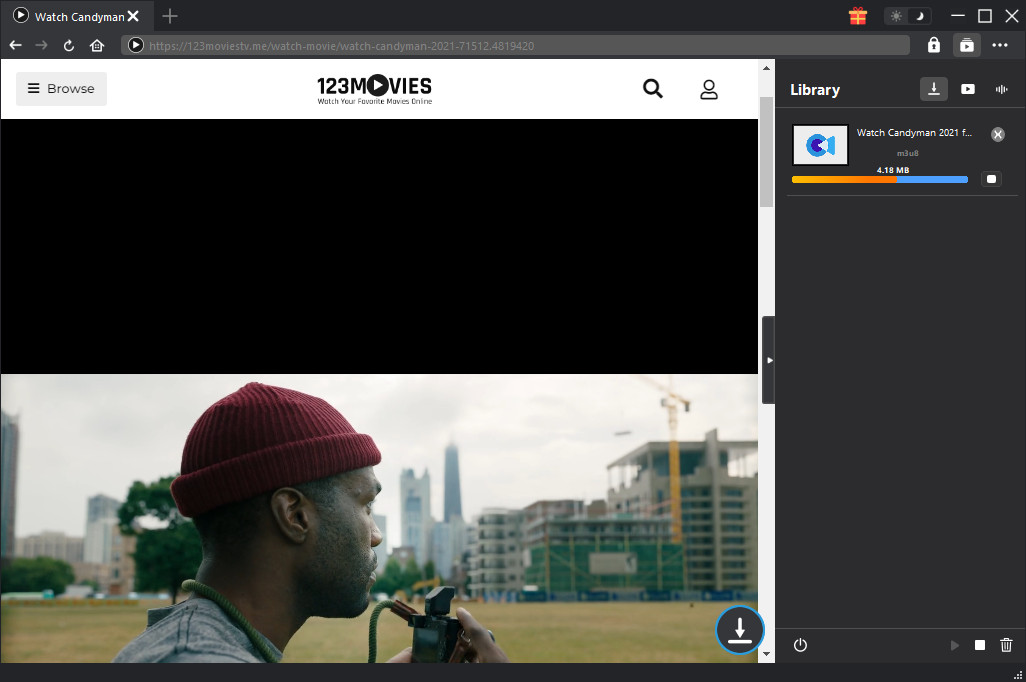Click the address bar URL field
Viewport: 1026px width, 682px height.
[520, 45]
